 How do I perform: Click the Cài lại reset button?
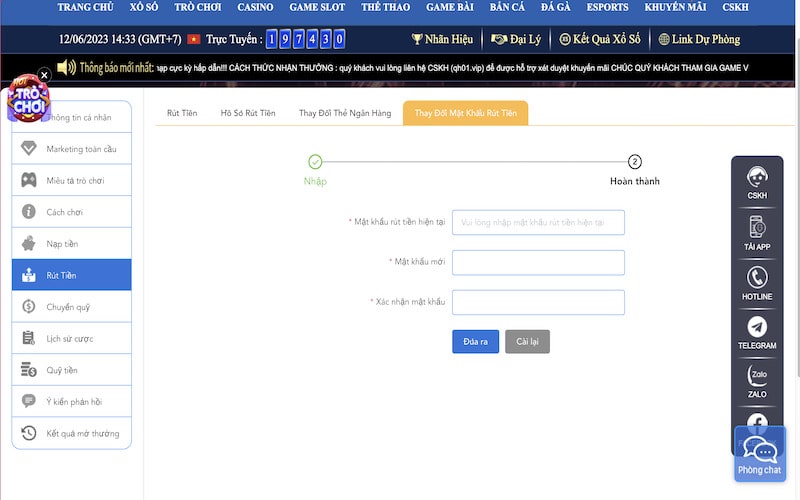coord(528,341)
